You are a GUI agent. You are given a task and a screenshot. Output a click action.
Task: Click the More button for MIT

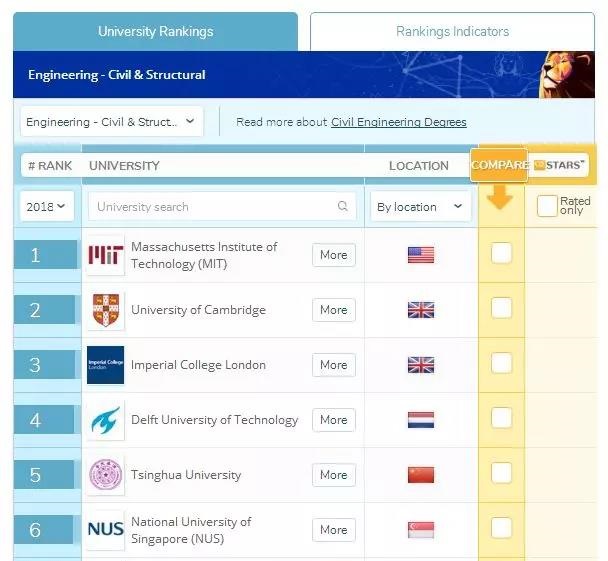[334, 255]
